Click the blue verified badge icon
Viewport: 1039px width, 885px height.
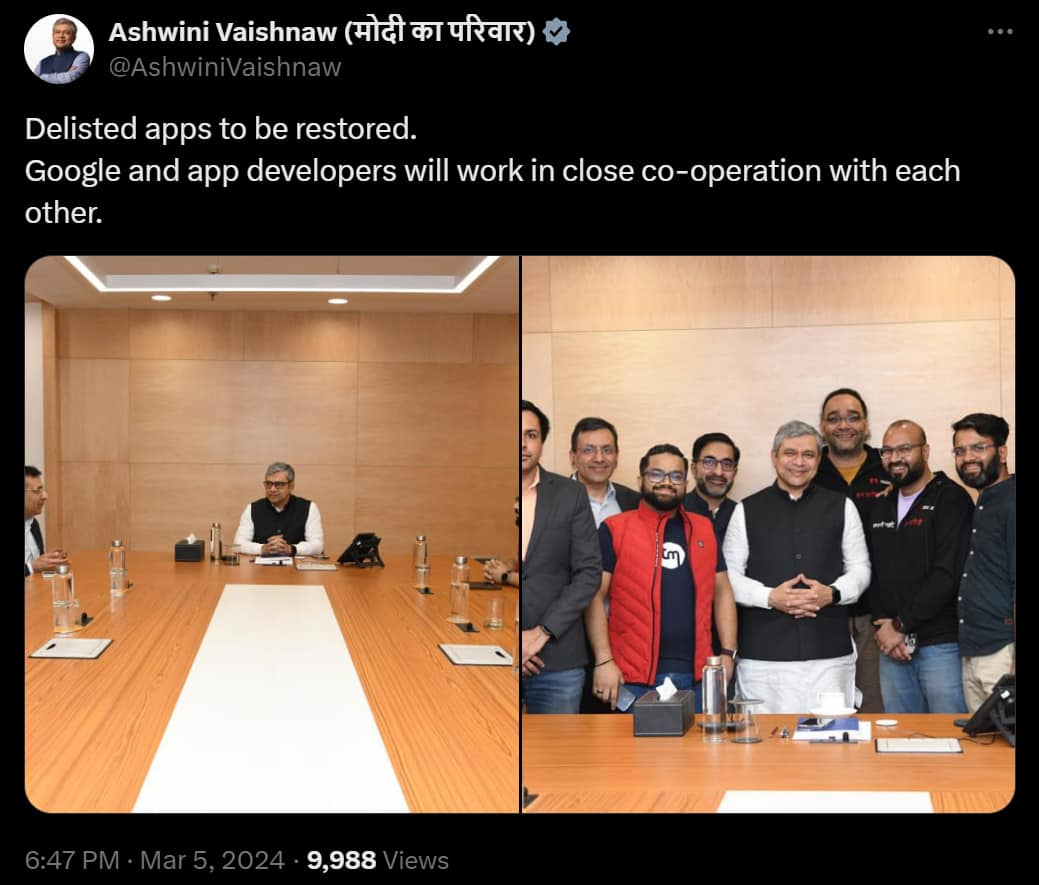click(556, 32)
